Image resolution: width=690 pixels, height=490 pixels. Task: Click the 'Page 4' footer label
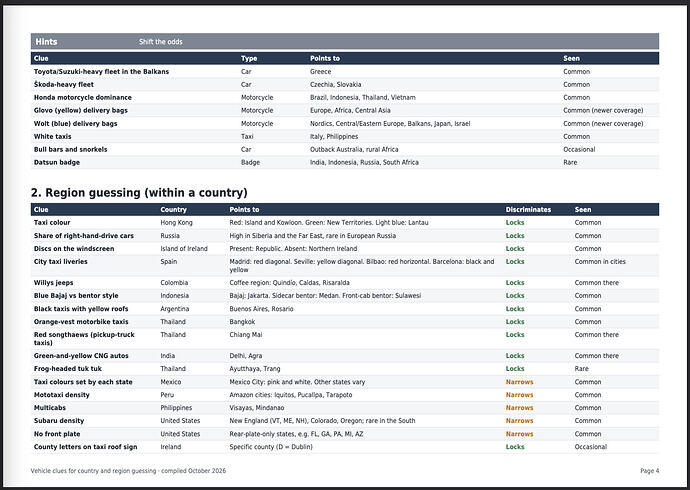pos(650,471)
